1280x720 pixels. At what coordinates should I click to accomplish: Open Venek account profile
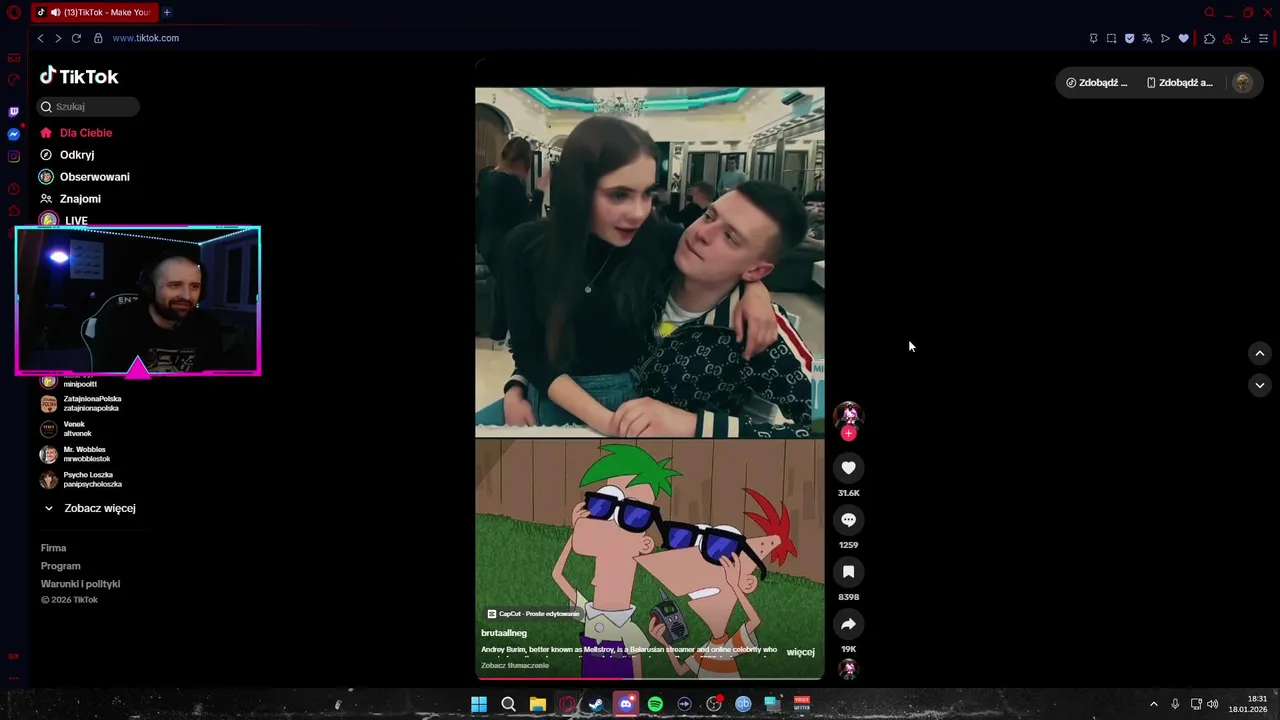coord(65,429)
